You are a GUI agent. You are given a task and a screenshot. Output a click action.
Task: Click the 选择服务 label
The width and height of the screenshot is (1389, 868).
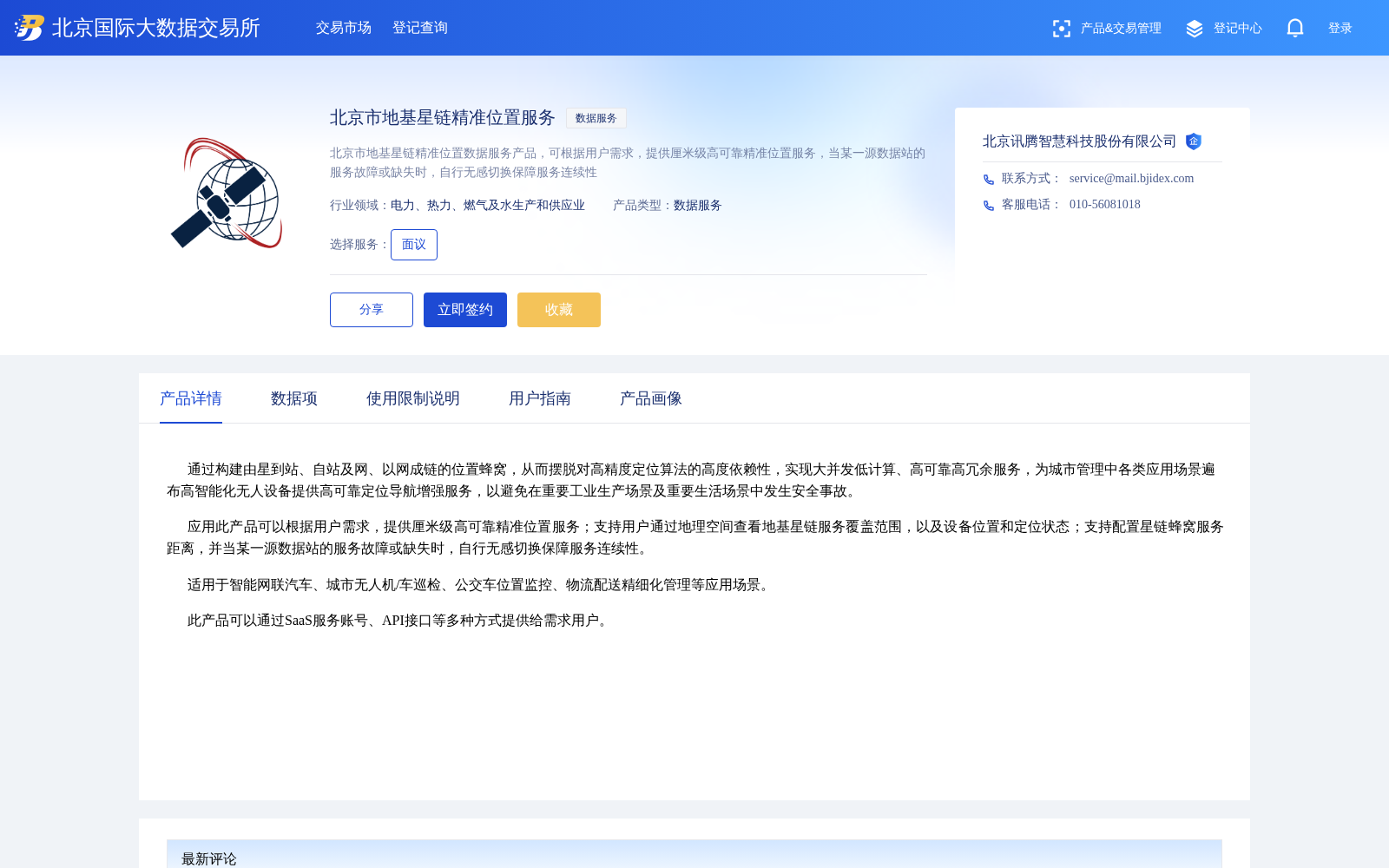[359, 245]
